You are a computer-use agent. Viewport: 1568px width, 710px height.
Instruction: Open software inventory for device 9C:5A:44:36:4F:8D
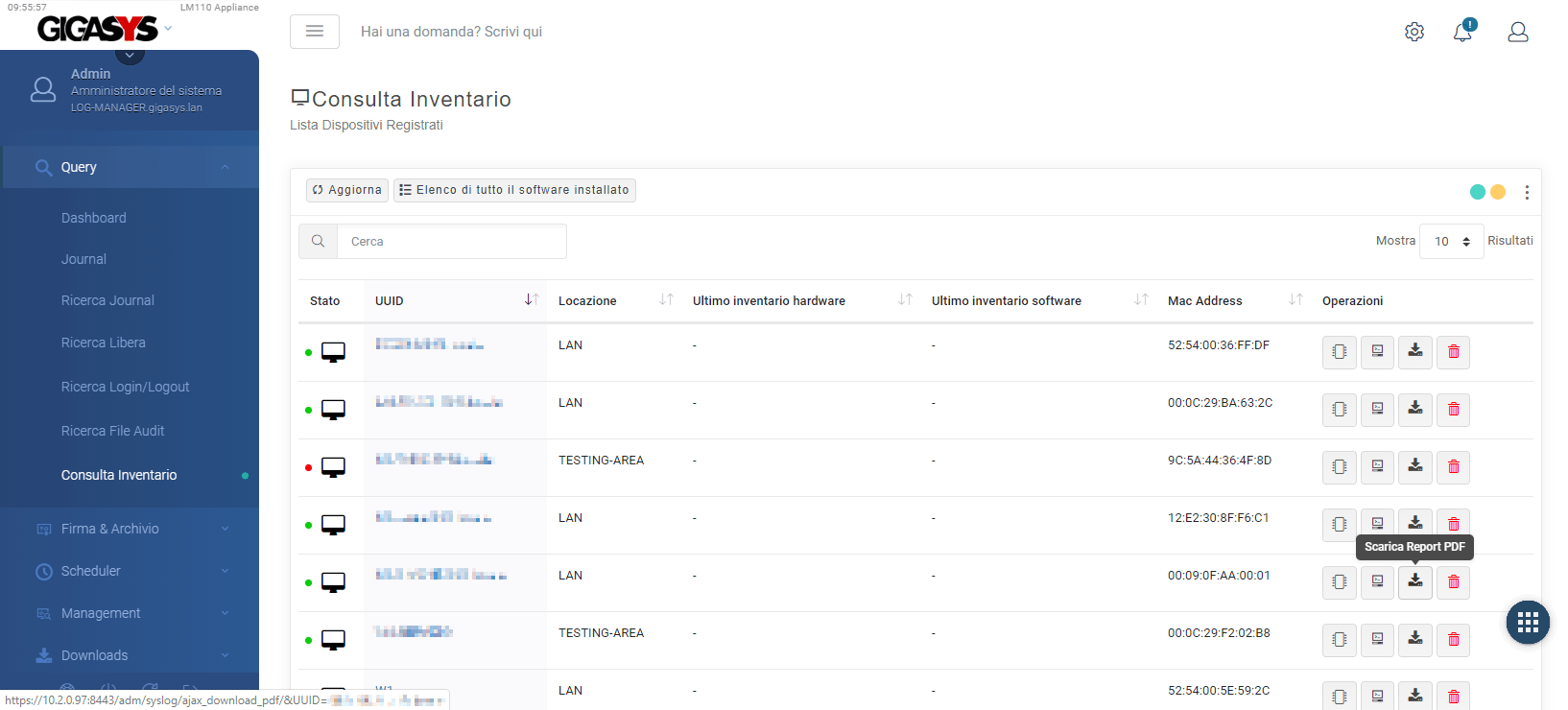click(1377, 467)
